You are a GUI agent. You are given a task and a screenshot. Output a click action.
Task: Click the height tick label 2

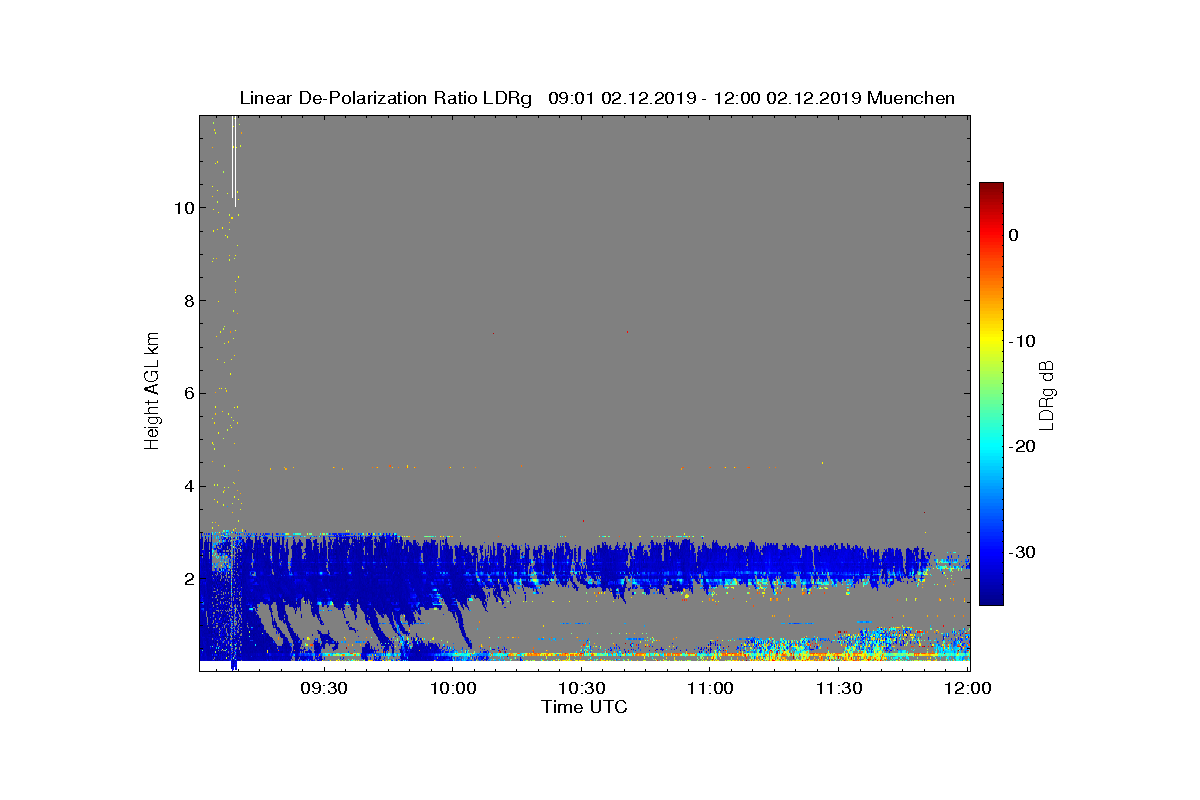188,579
